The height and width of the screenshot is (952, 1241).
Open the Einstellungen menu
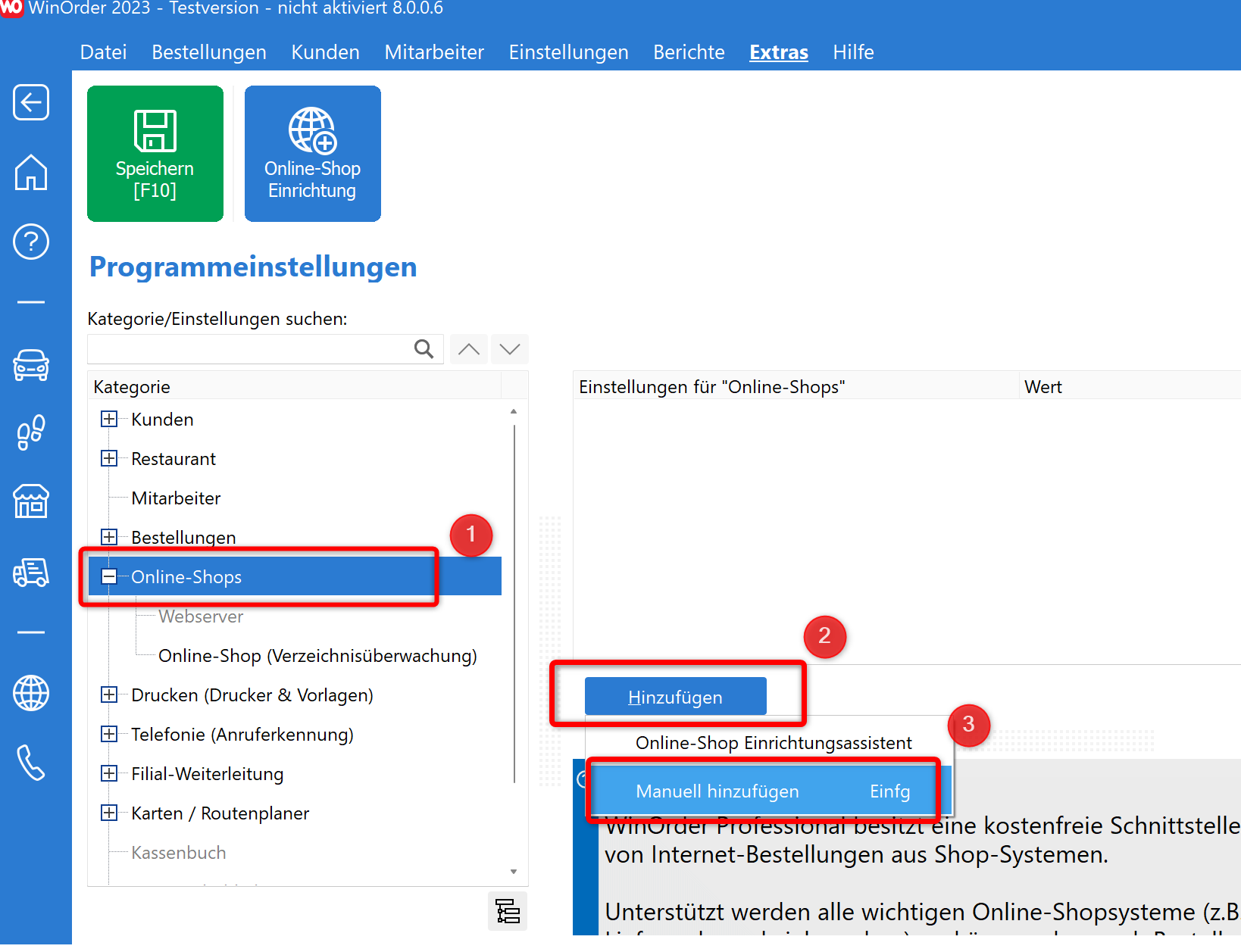coord(569,52)
